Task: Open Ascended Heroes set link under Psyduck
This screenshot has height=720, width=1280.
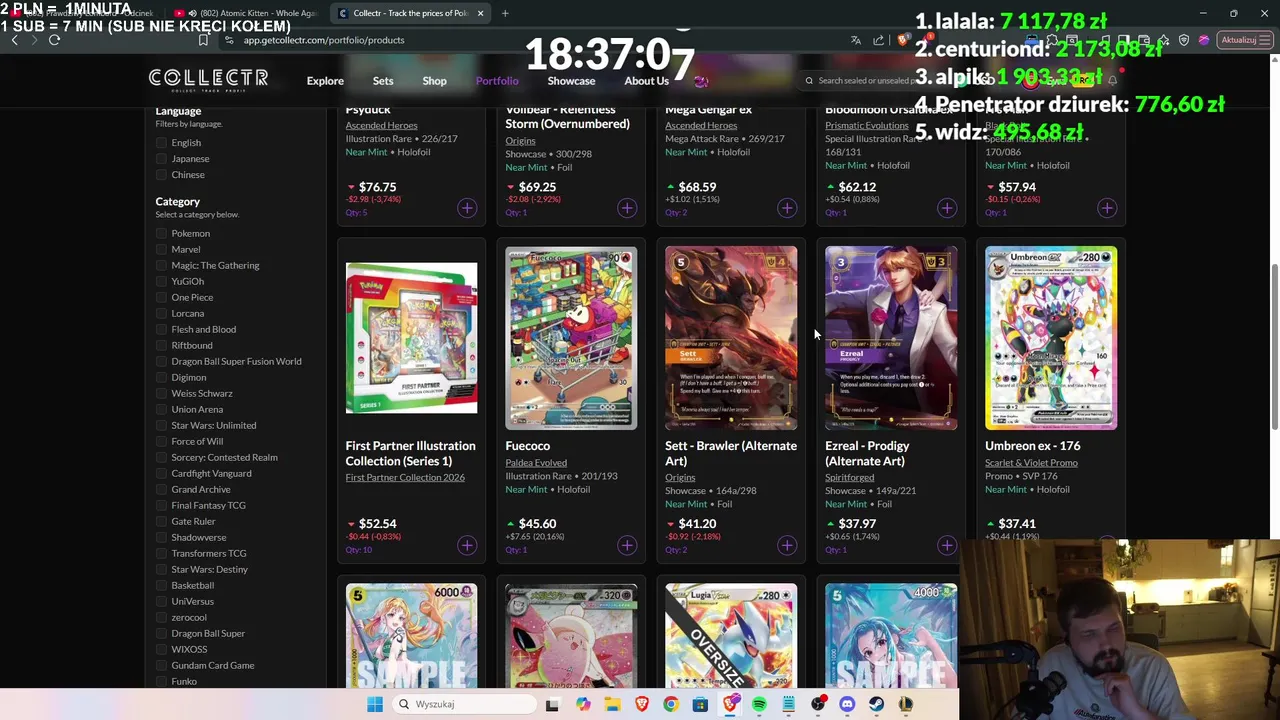Action: pos(381,125)
